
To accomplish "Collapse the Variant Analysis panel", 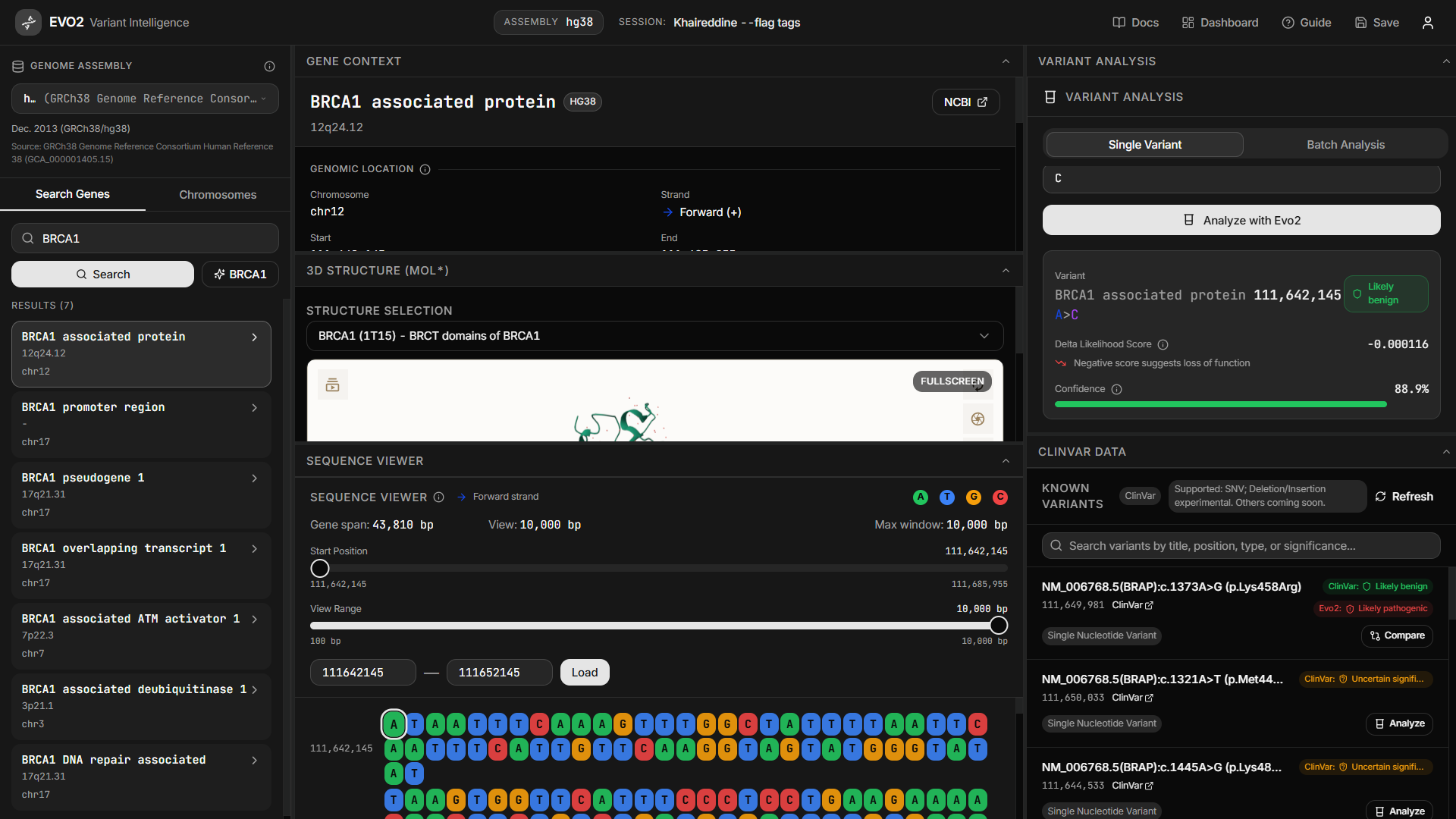I will click(x=1446, y=61).
